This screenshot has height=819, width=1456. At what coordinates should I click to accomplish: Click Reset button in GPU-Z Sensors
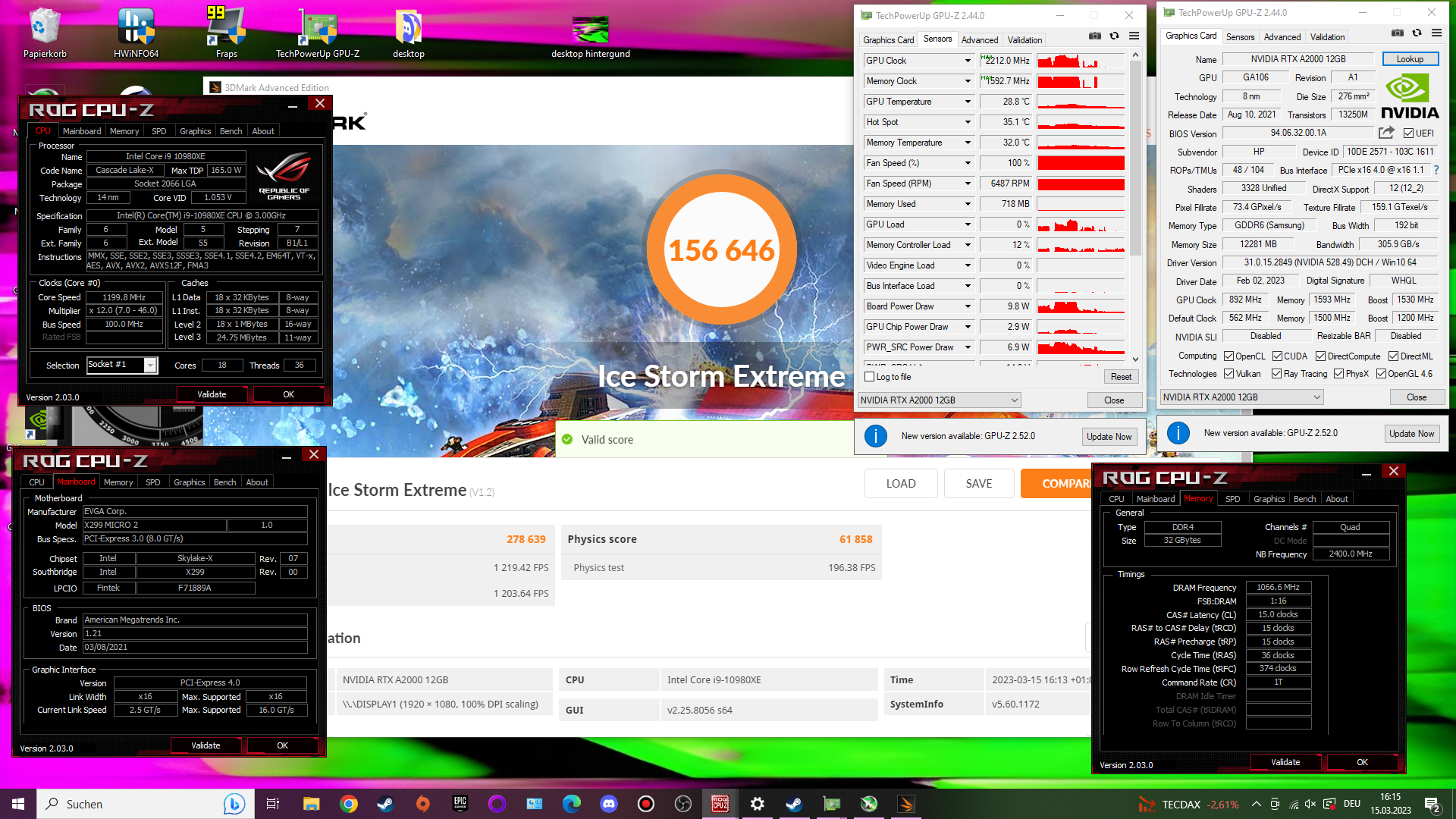pos(1121,377)
